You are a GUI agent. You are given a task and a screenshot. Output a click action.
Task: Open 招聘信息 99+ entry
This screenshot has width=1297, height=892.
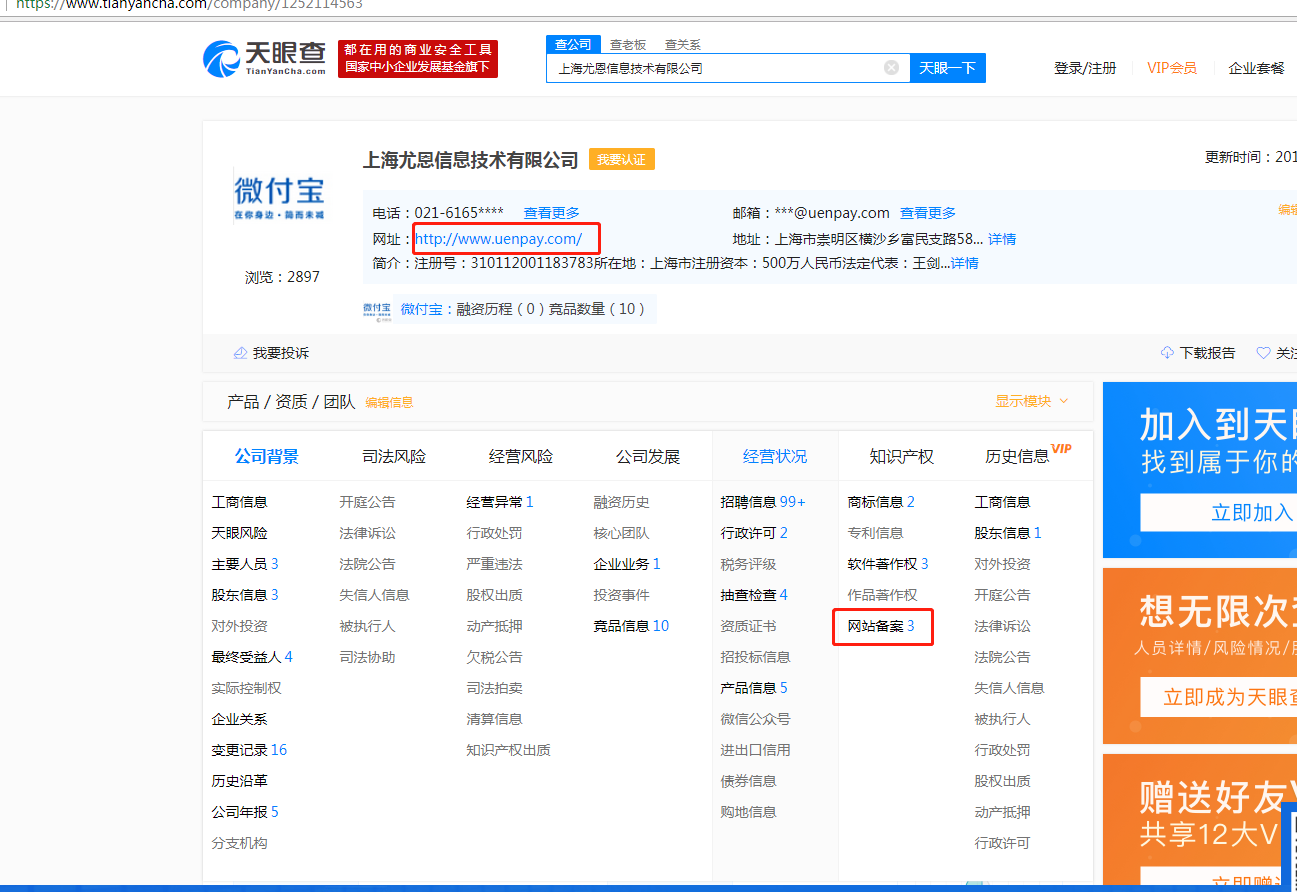(x=763, y=502)
